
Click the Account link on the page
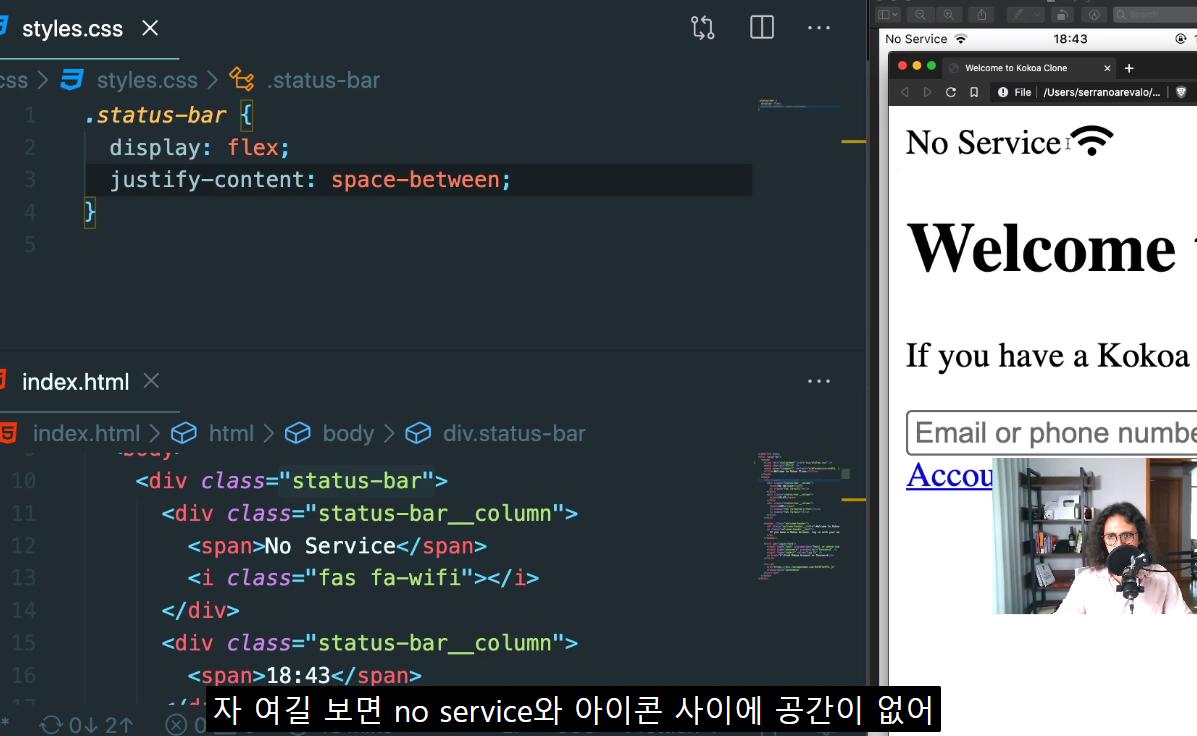949,475
